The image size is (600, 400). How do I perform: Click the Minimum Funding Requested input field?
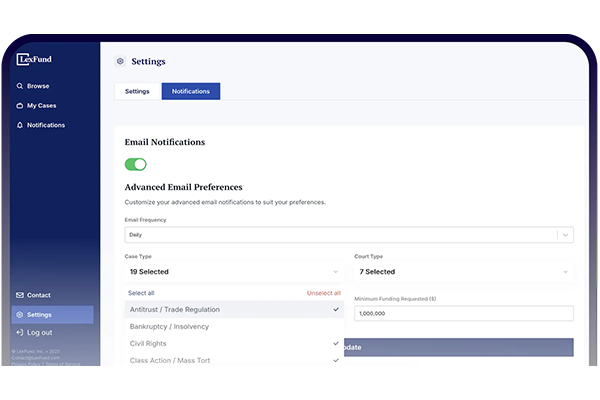pyautogui.click(x=464, y=313)
